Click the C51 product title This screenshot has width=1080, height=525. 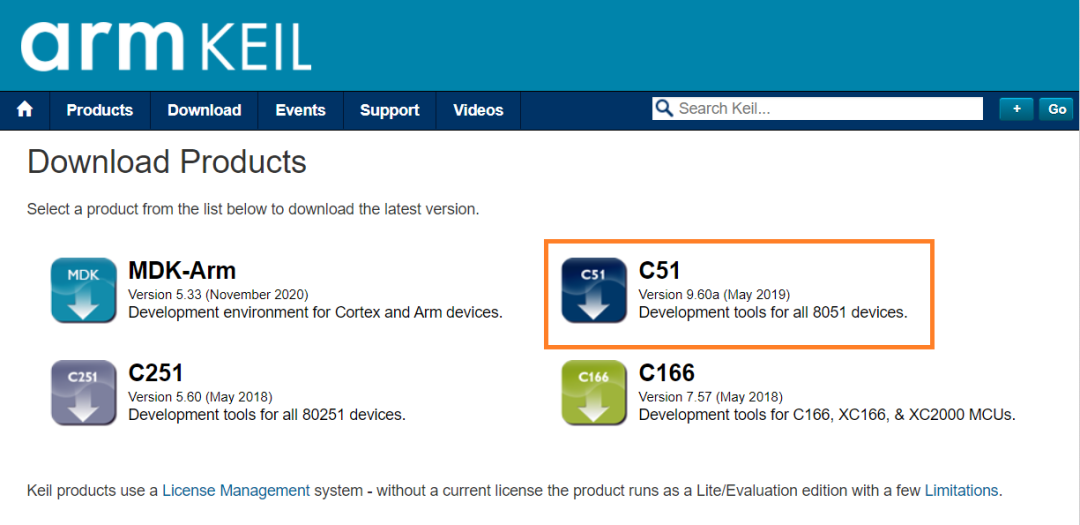659,270
